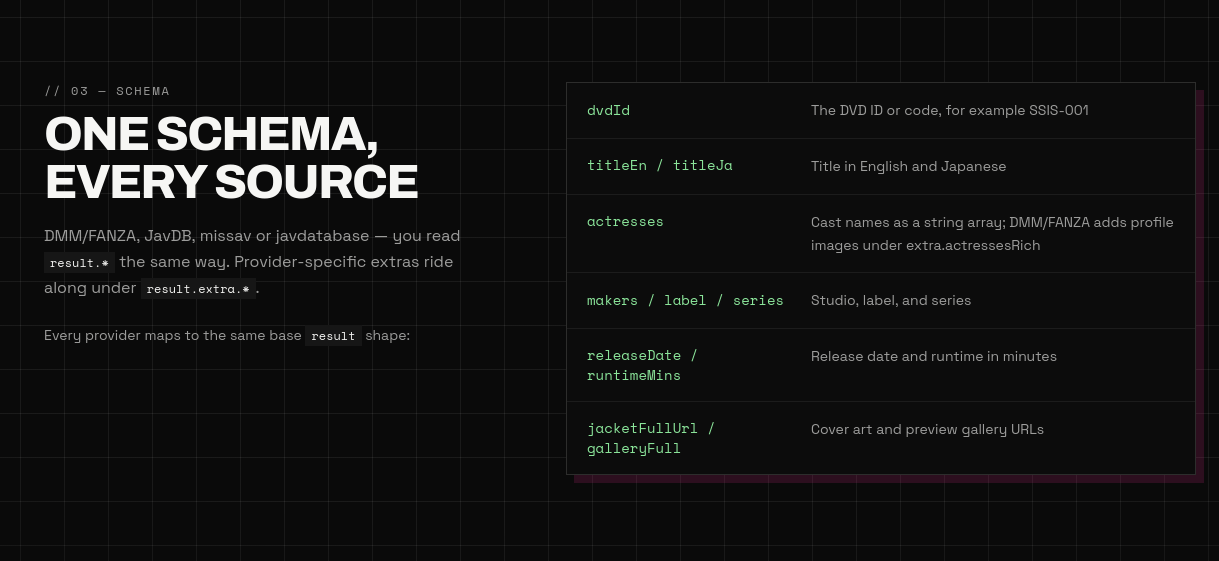Click the 'ONE SCHEMA, EVERY SOURCE' heading
Viewport: 1219px width, 561px height.
[x=231, y=158]
